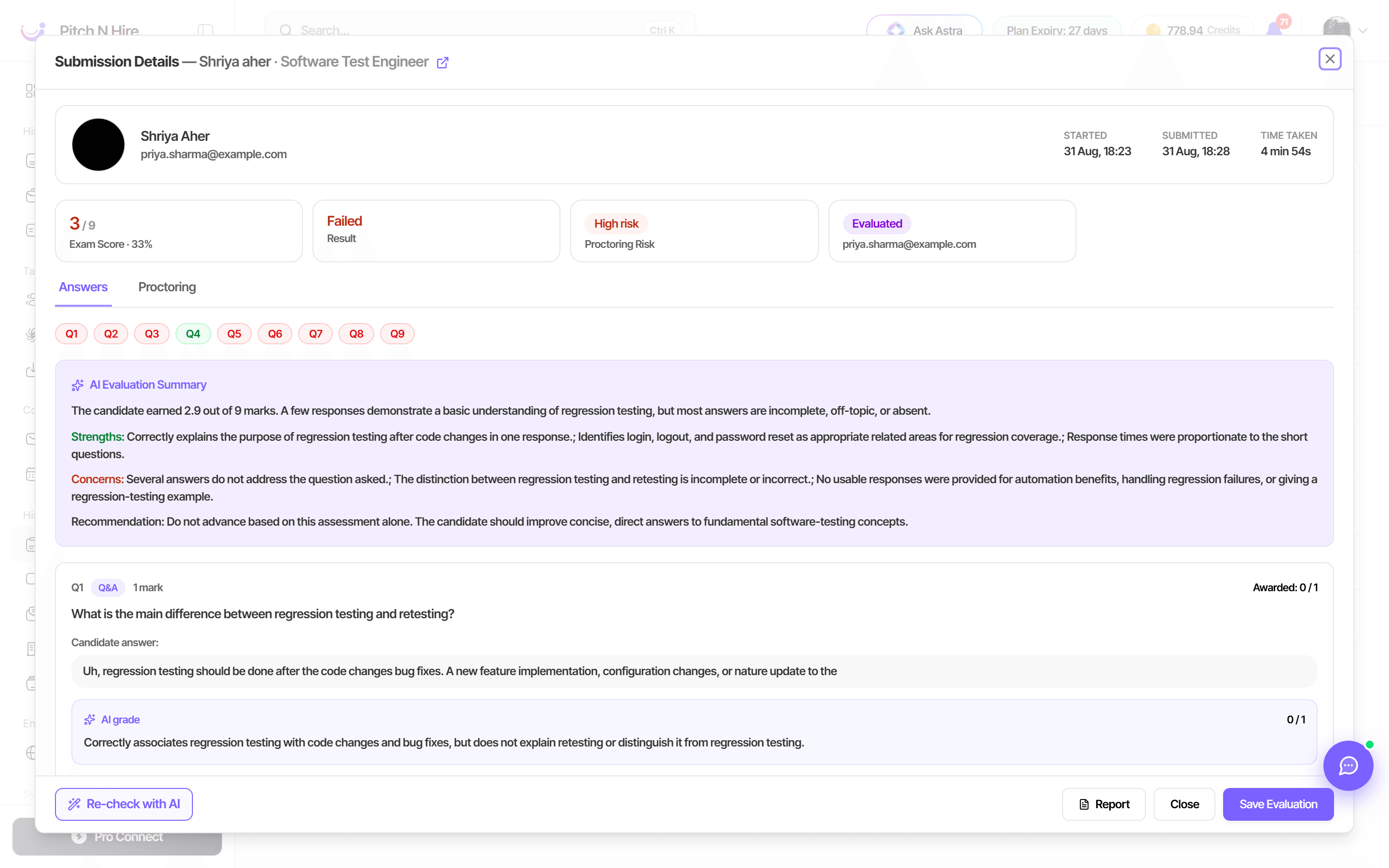Click Save Evaluation button
Screen dimensions: 1389x868
click(1278, 804)
